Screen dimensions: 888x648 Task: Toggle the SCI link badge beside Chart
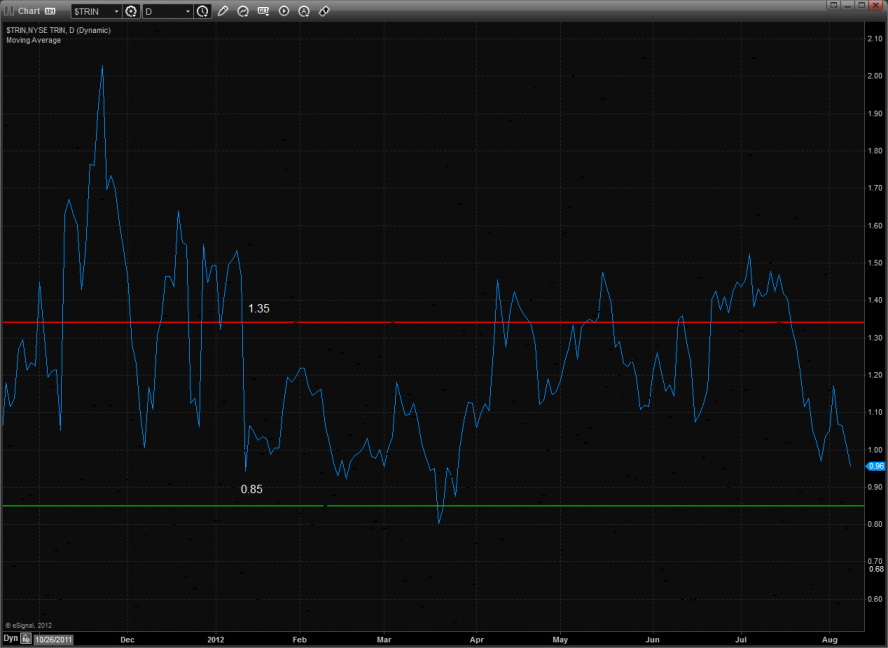click(50, 11)
